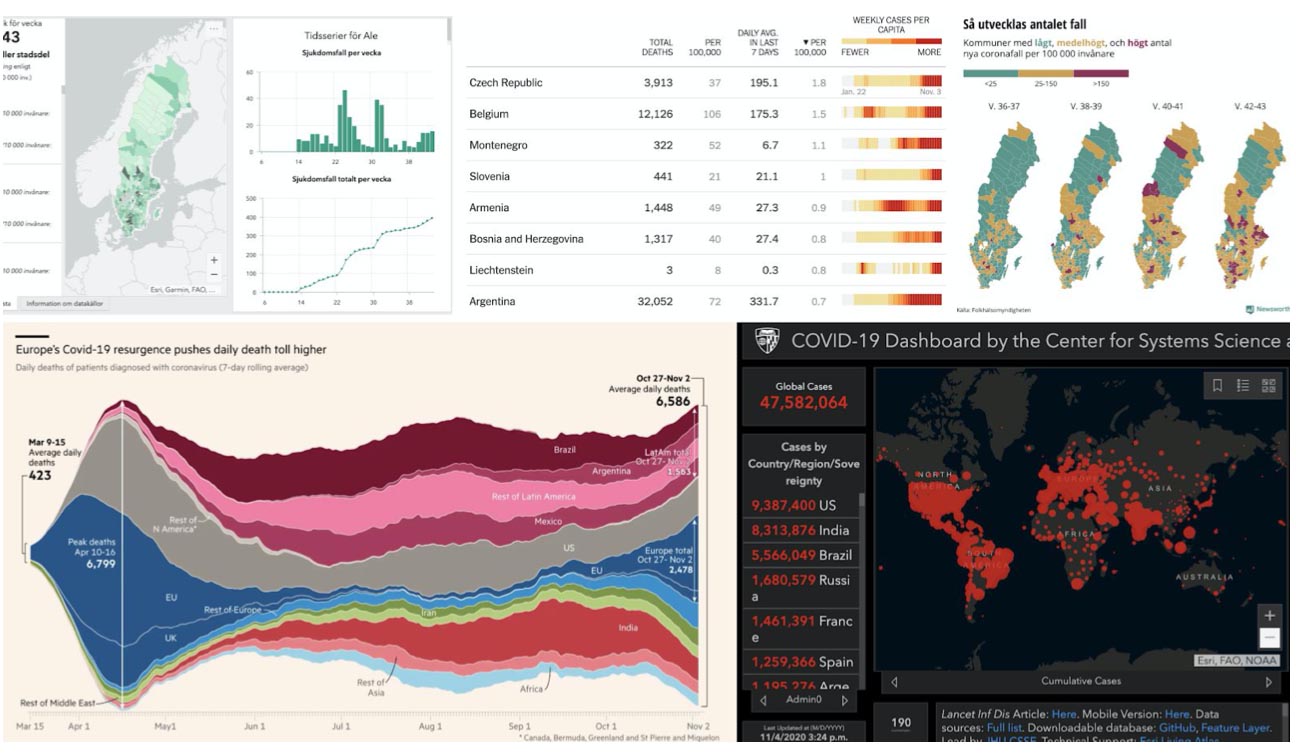The image size is (1296, 754).
Task: Select the Admin0 tab label
Action: point(804,701)
